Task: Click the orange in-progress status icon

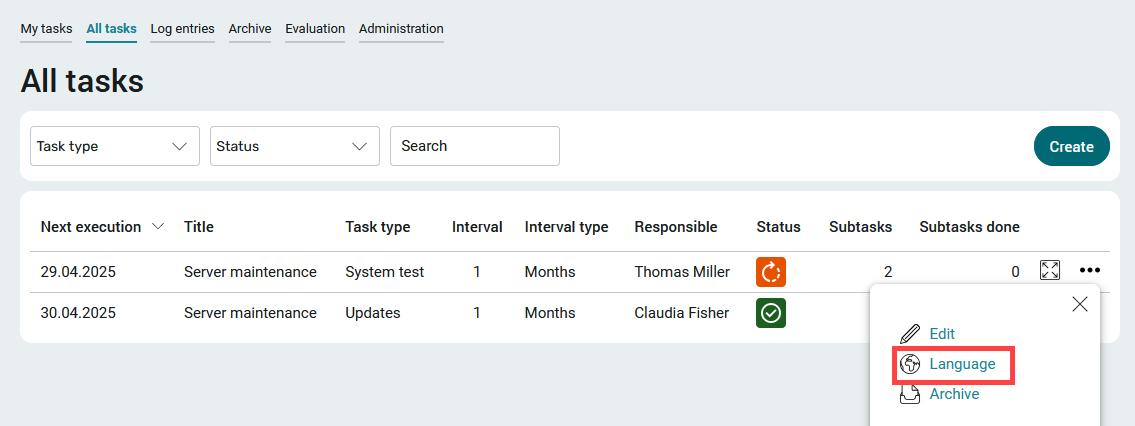Action: tap(771, 272)
